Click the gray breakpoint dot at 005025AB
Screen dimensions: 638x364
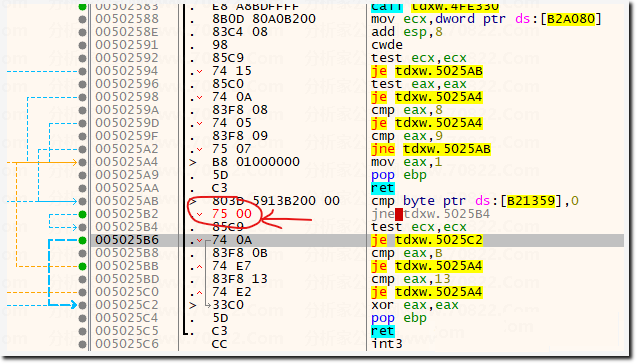coord(83,201)
